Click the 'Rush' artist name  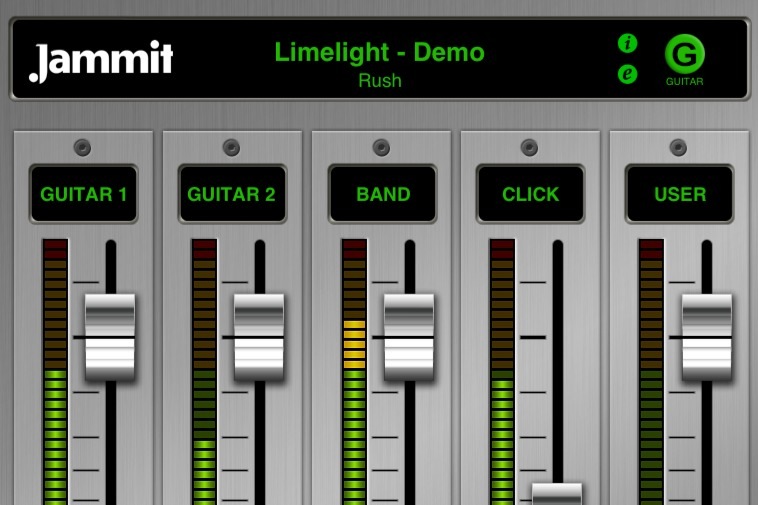tap(380, 80)
